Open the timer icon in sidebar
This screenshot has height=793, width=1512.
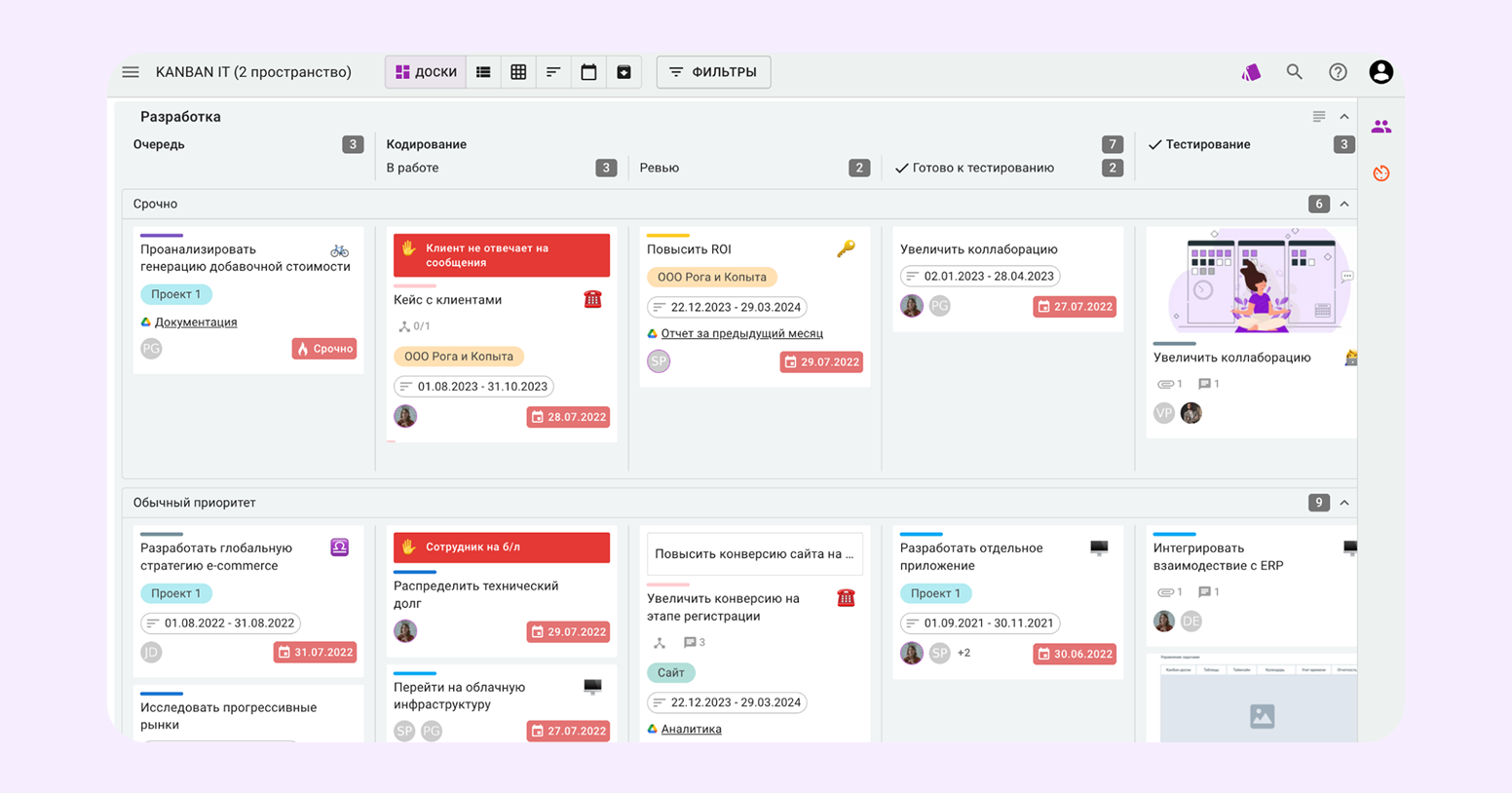(1380, 173)
